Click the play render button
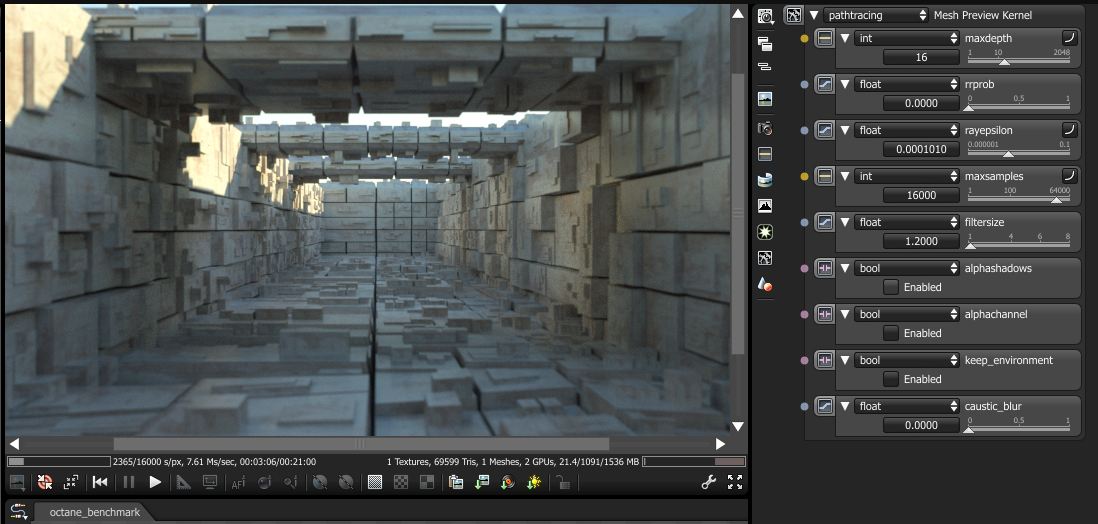Viewport: 1098px width, 524px height. (155, 482)
